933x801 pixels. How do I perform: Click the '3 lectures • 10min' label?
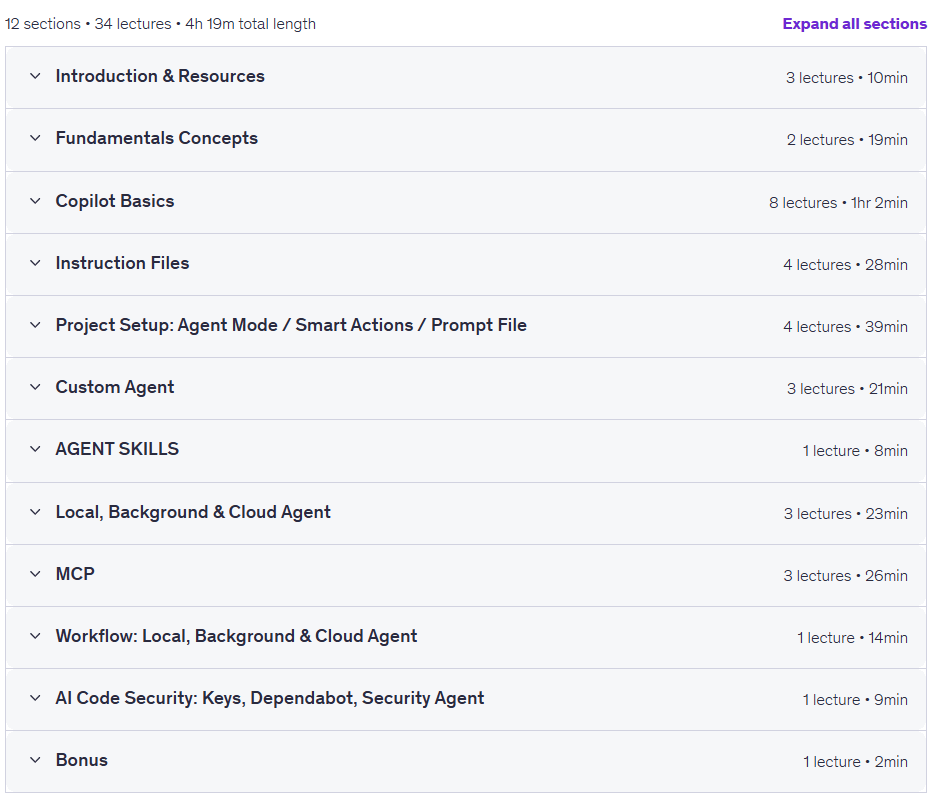[847, 77]
